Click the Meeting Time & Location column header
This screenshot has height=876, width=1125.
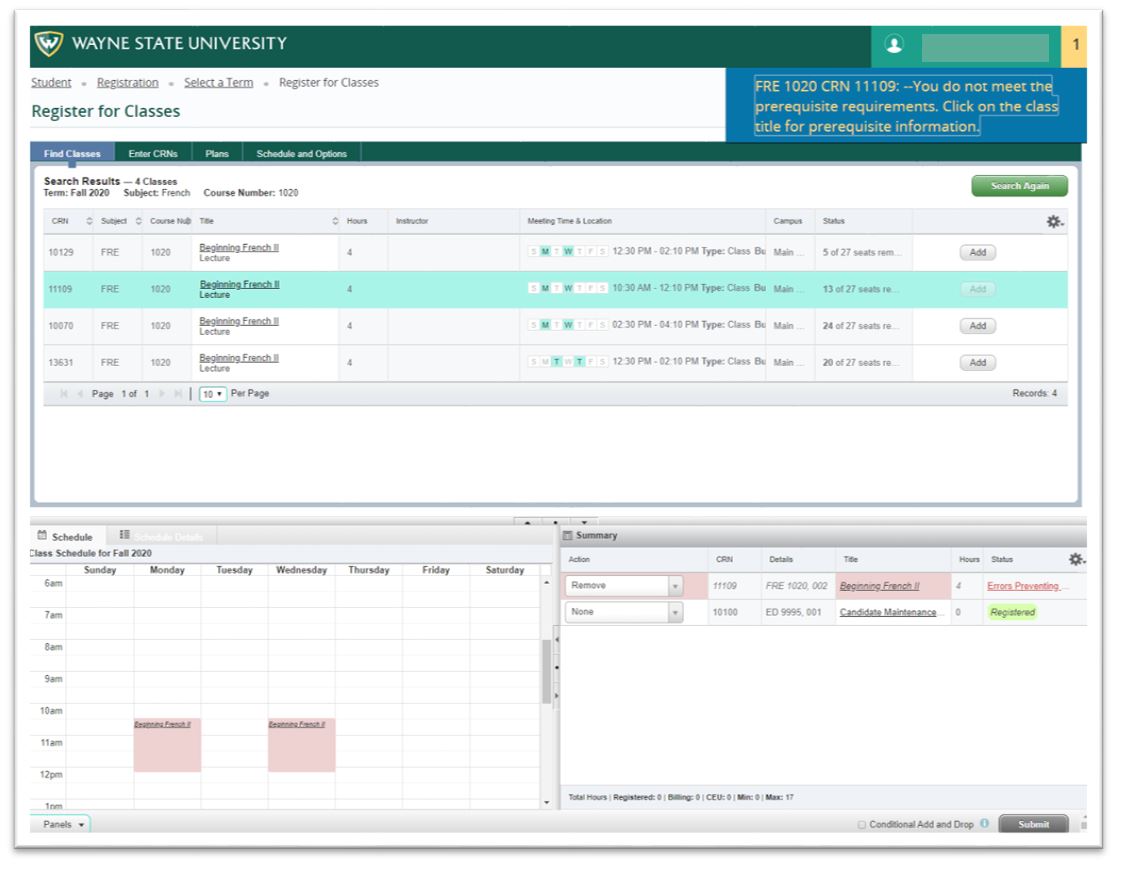[x=570, y=221]
